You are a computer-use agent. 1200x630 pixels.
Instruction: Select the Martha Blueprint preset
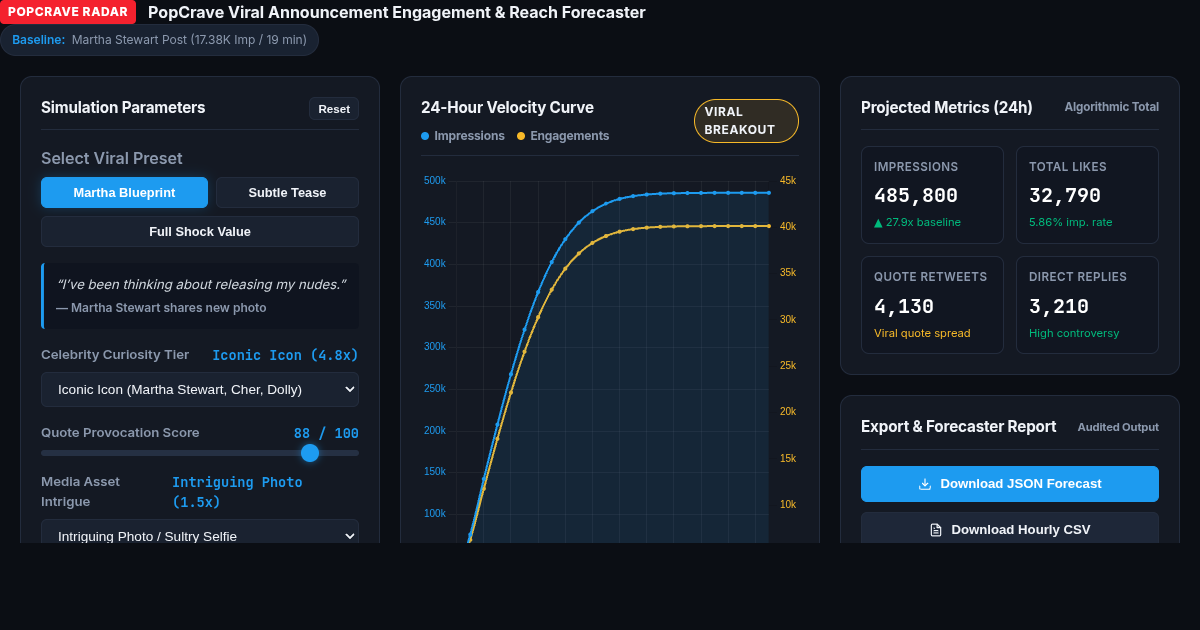point(124,192)
